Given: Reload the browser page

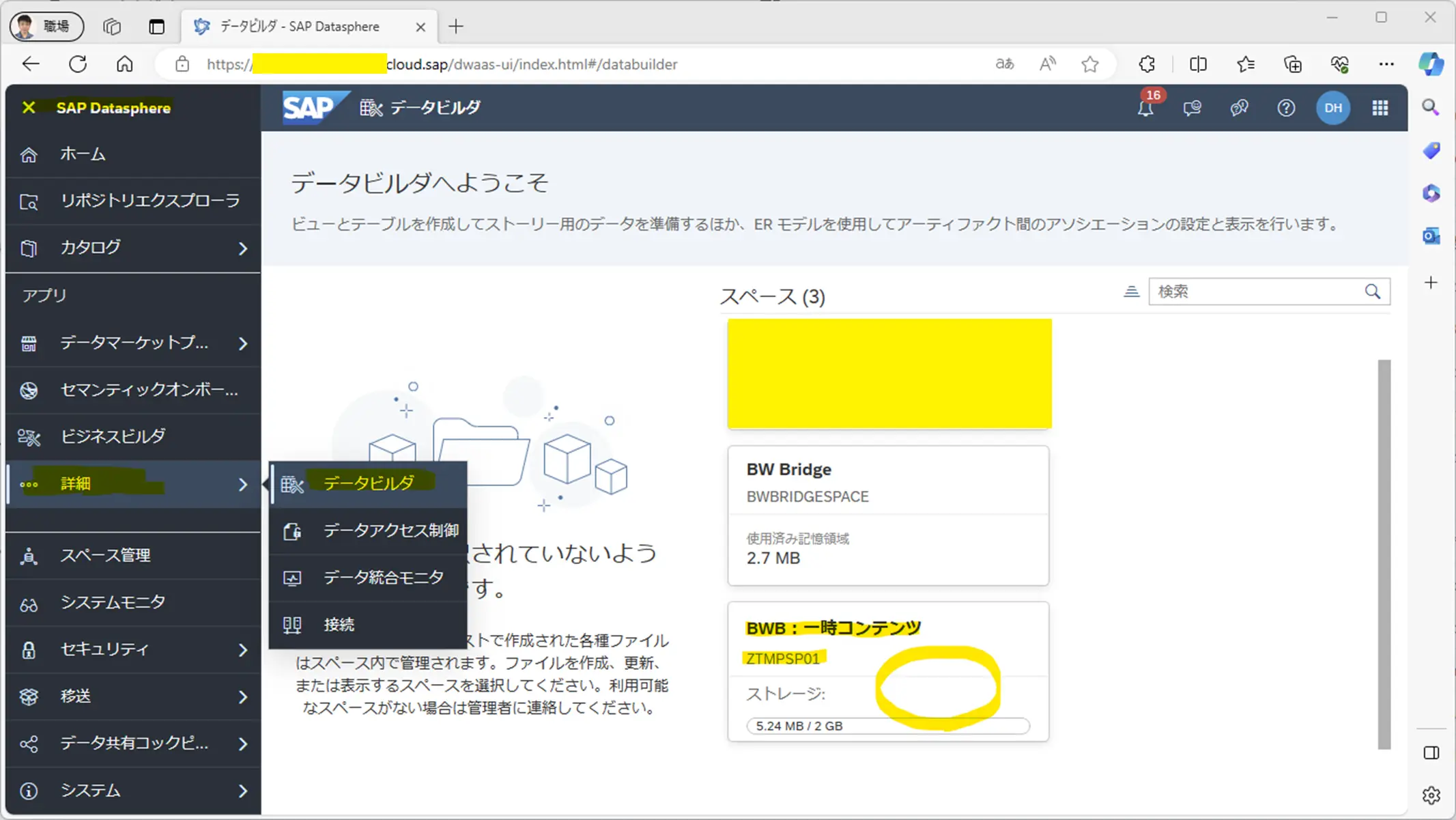Looking at the screenshot, I should click(x=78, y=64).
